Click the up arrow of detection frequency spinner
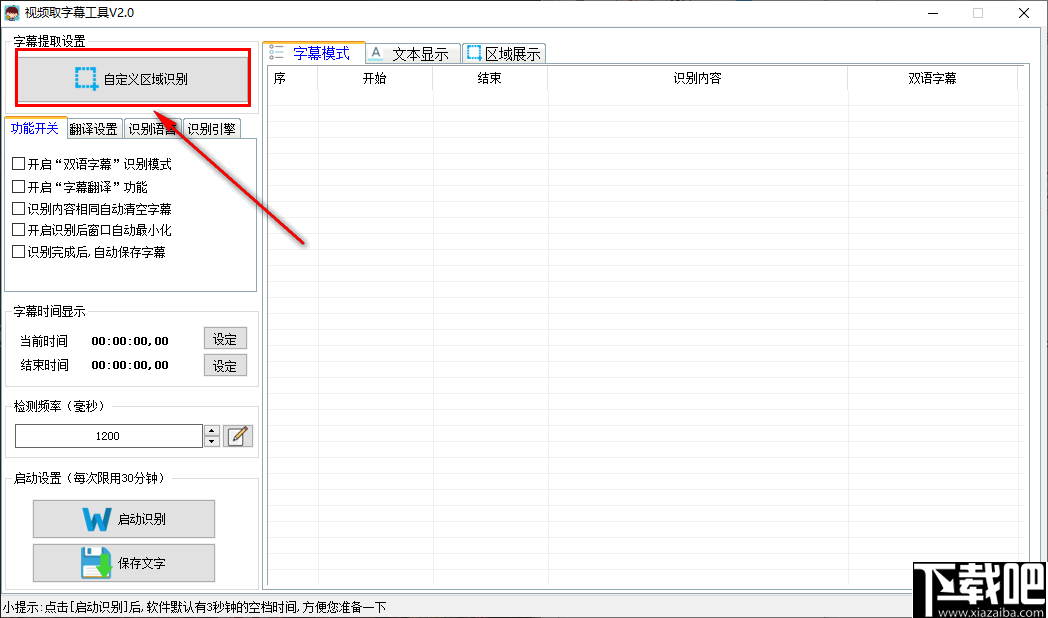The height and width of the screenshot is (618, 1048). (211, 431)
